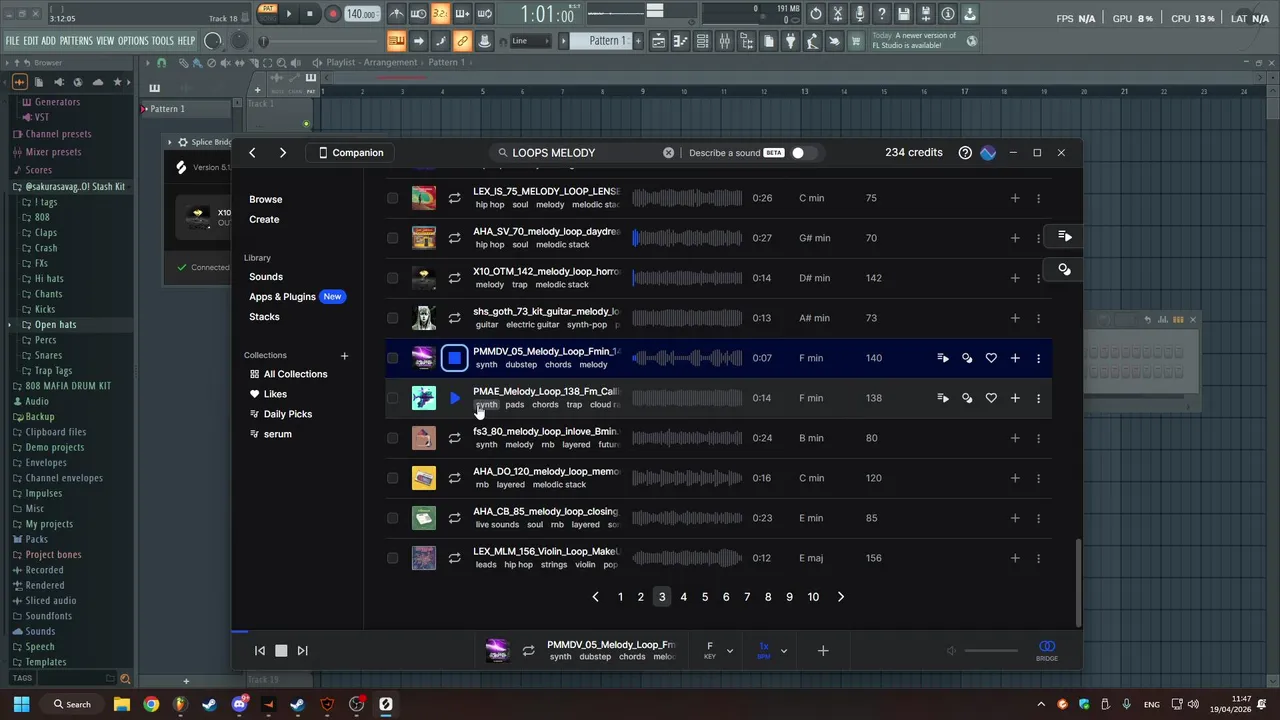Open Sounds in Splice library sidebar

pos(266,277)
